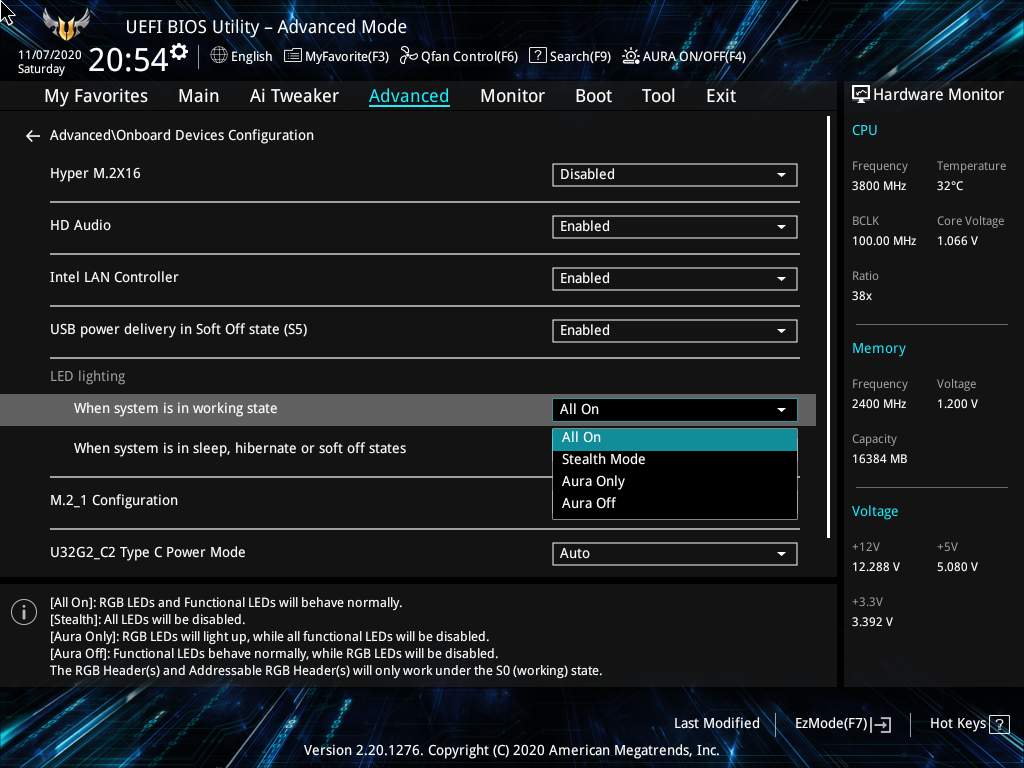Open the Ai Tweaker tab
The image size is (1024, 768).
click(x=294, y=96)
